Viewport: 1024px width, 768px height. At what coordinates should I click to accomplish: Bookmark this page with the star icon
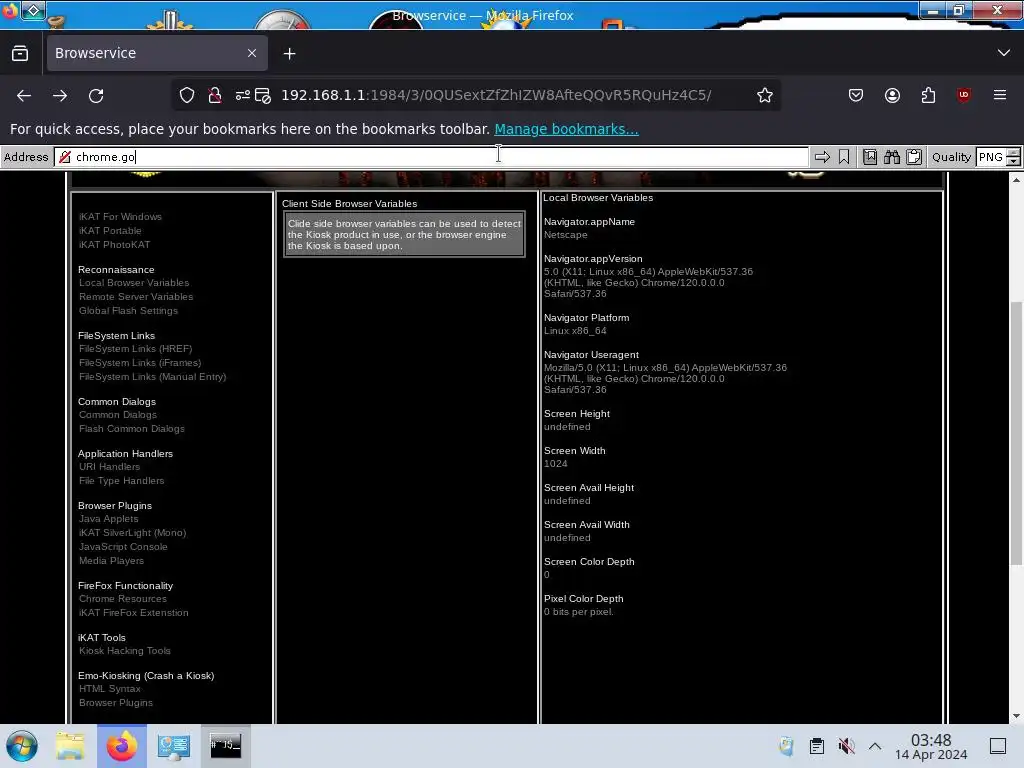coord(765,95)
